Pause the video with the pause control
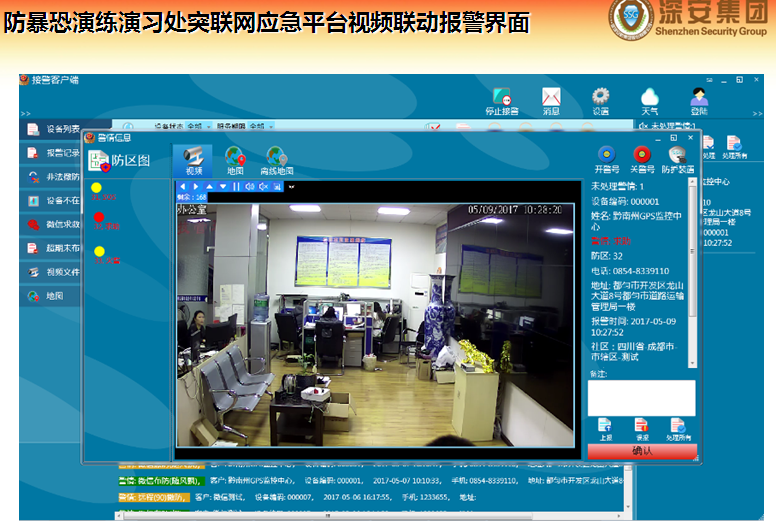 (x=237, y=187)
